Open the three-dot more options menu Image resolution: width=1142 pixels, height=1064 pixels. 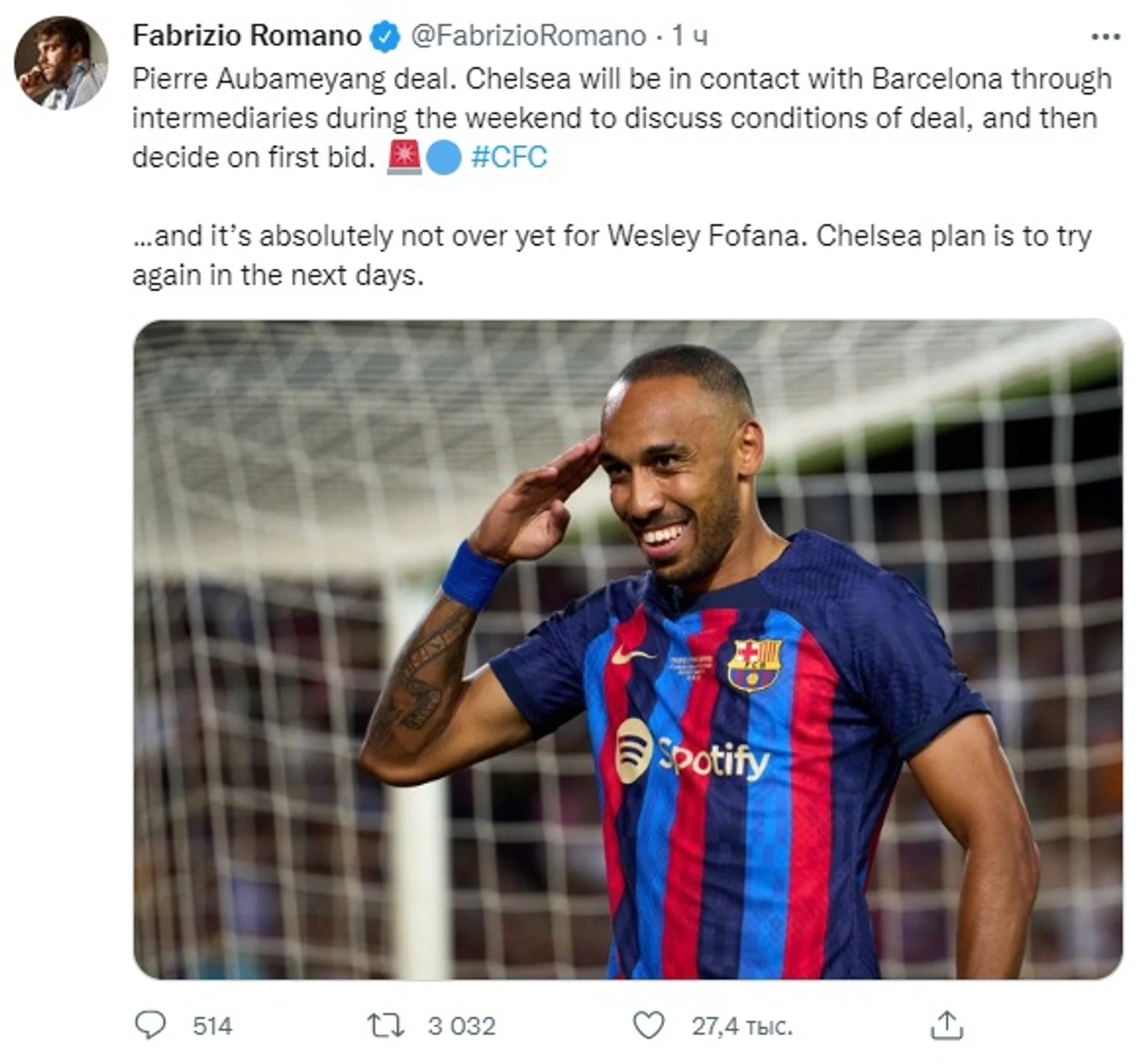coord(1105,37)
